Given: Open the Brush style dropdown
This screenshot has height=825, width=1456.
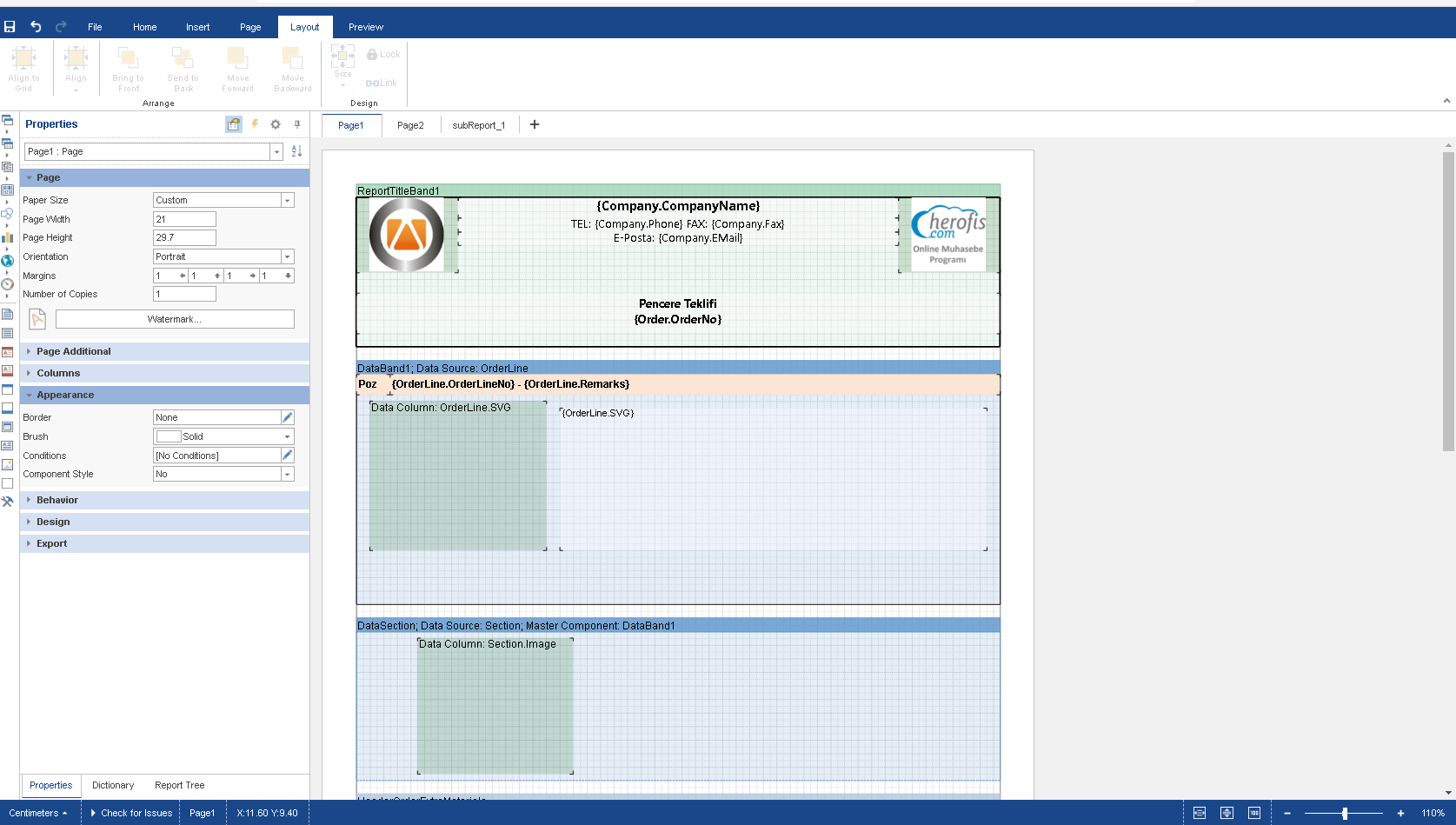Looking at the screenshot, I should click(287, 436).
